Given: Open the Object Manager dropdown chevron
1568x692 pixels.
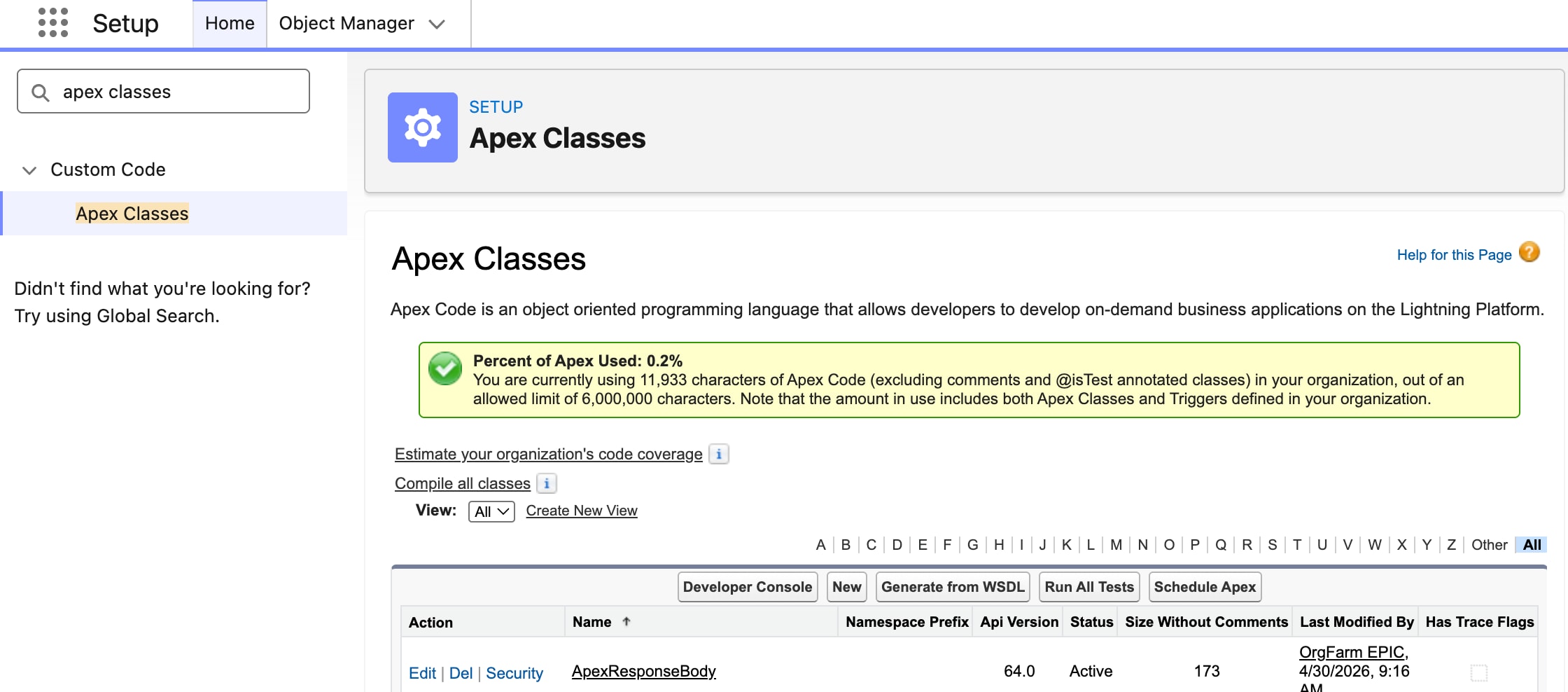Looking at the screenshot, I should tap(437, 25).
